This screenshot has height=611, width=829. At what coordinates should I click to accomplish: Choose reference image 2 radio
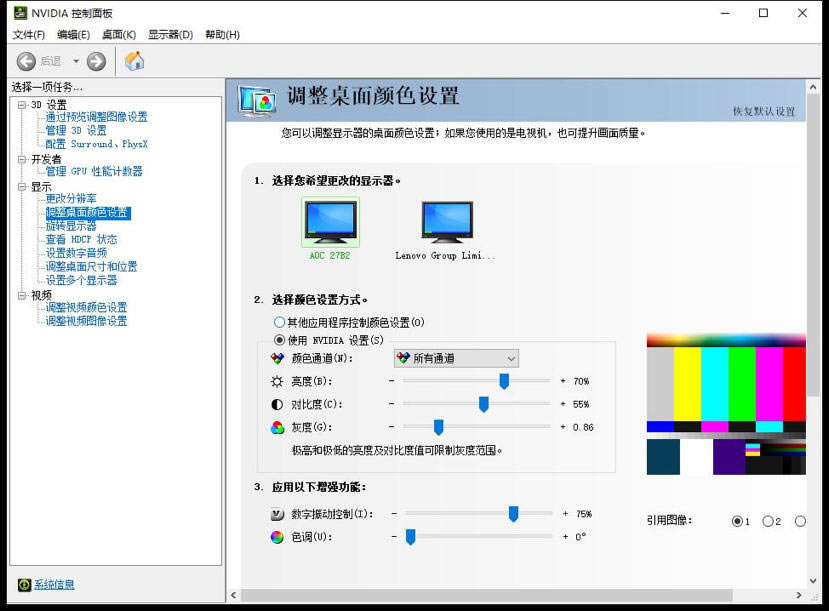pos(768,522)
